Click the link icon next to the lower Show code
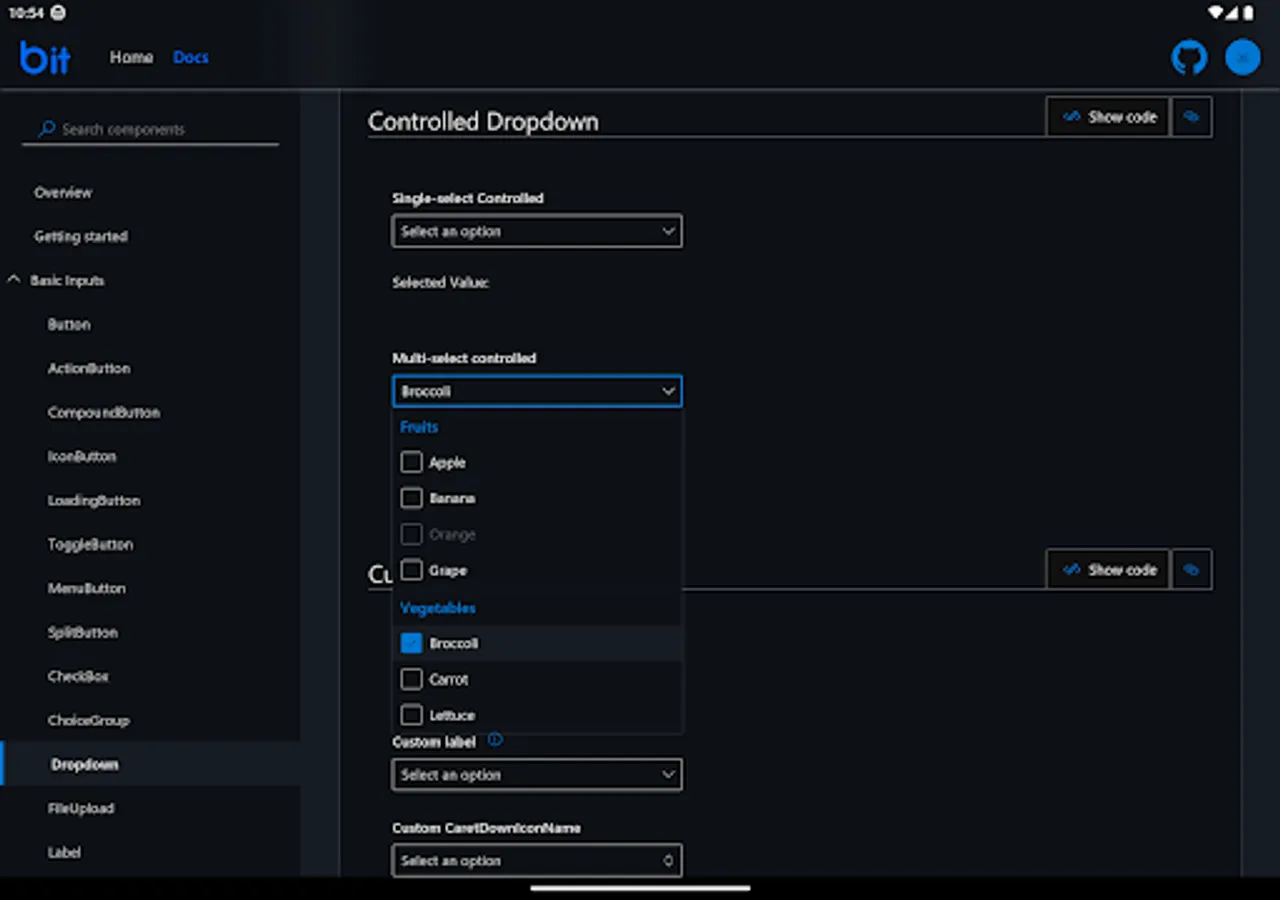The height and width of the screenshot is (900, 1280). click(x=1191, y=569)
